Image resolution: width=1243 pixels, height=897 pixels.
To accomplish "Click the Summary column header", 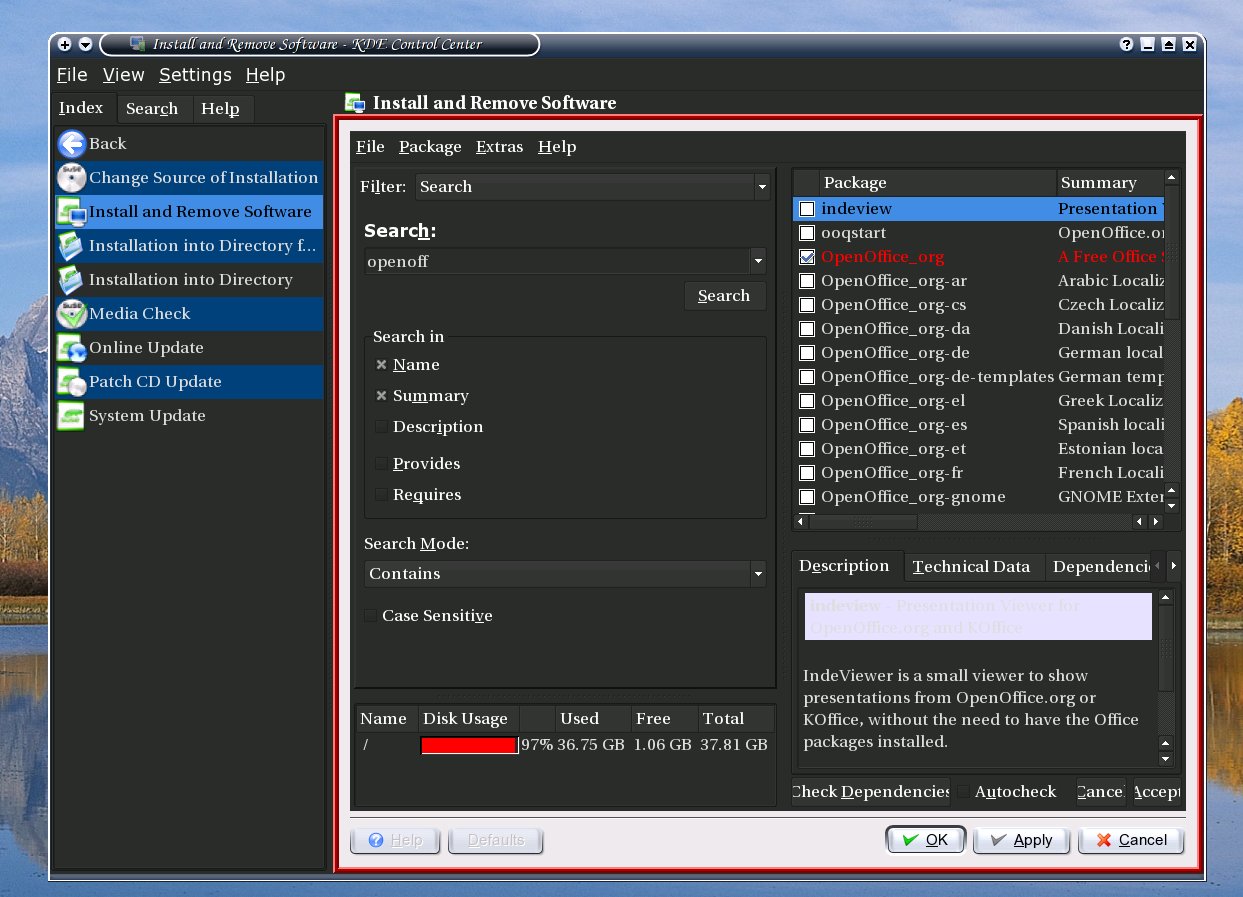I will point(1110,183).
